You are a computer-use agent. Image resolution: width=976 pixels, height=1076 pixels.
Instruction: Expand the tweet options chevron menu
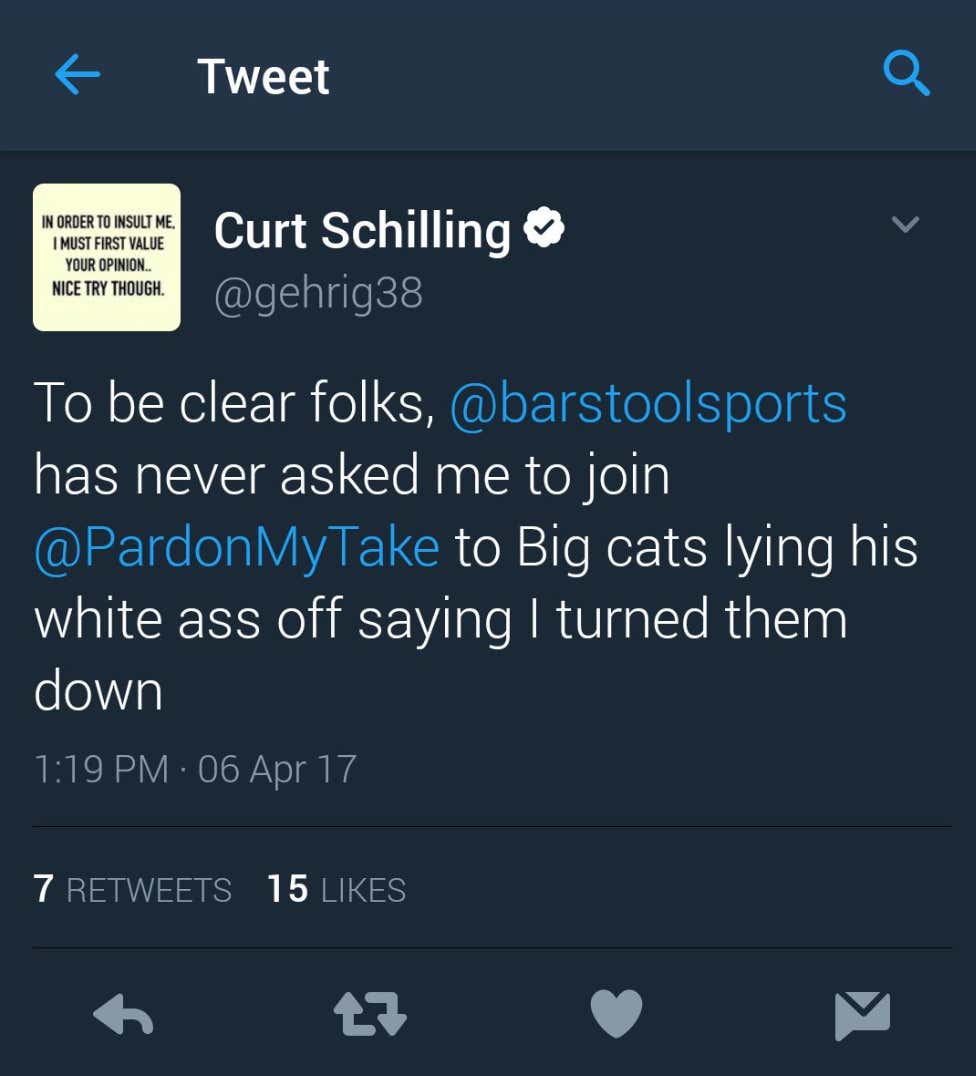pyautogui.click(x=905, y=224)
